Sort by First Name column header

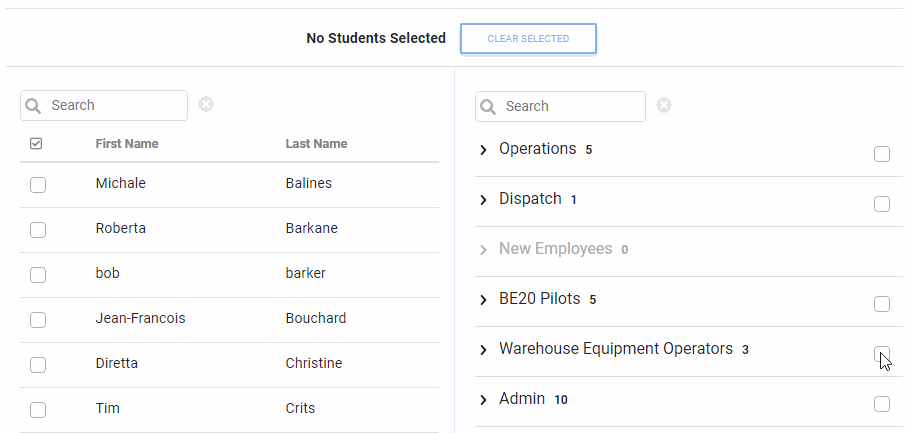pos(127,144)
